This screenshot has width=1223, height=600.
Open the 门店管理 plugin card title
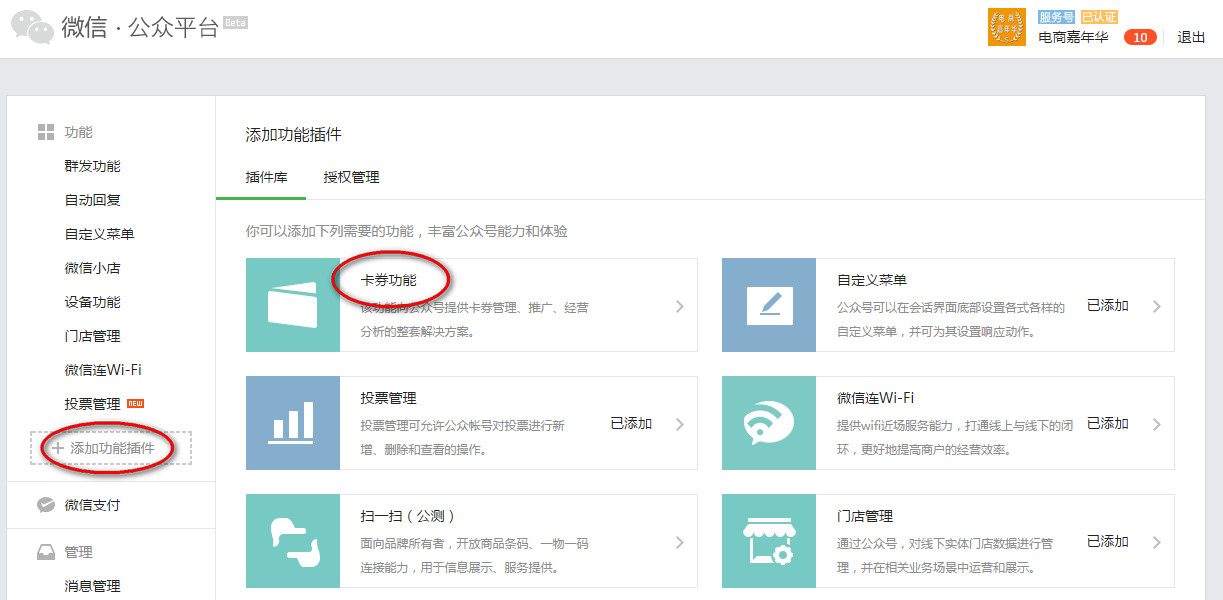865,516
